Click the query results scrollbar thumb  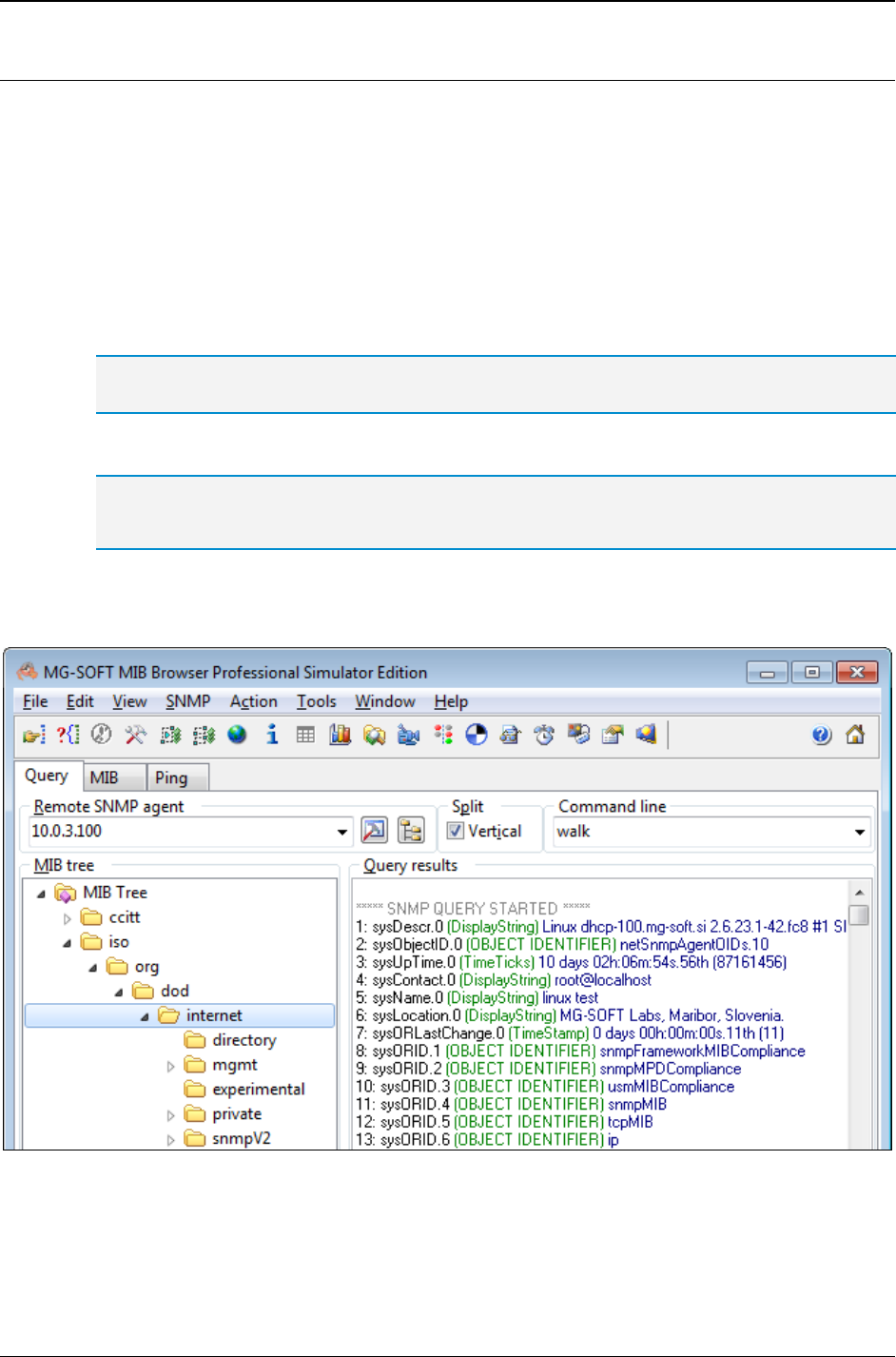(x=859, y=914)
